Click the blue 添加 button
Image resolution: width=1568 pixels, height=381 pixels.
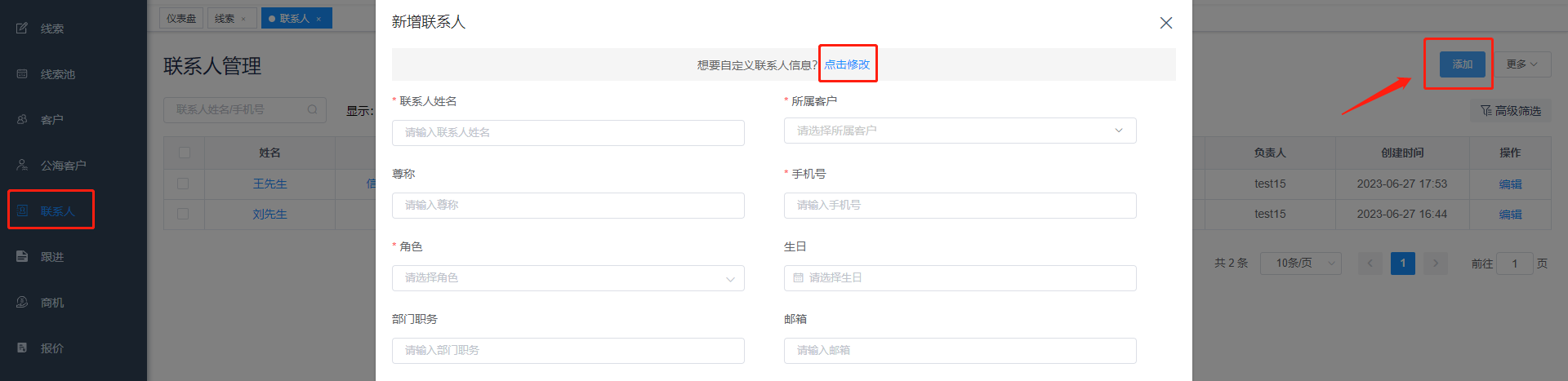point(1462,64)
